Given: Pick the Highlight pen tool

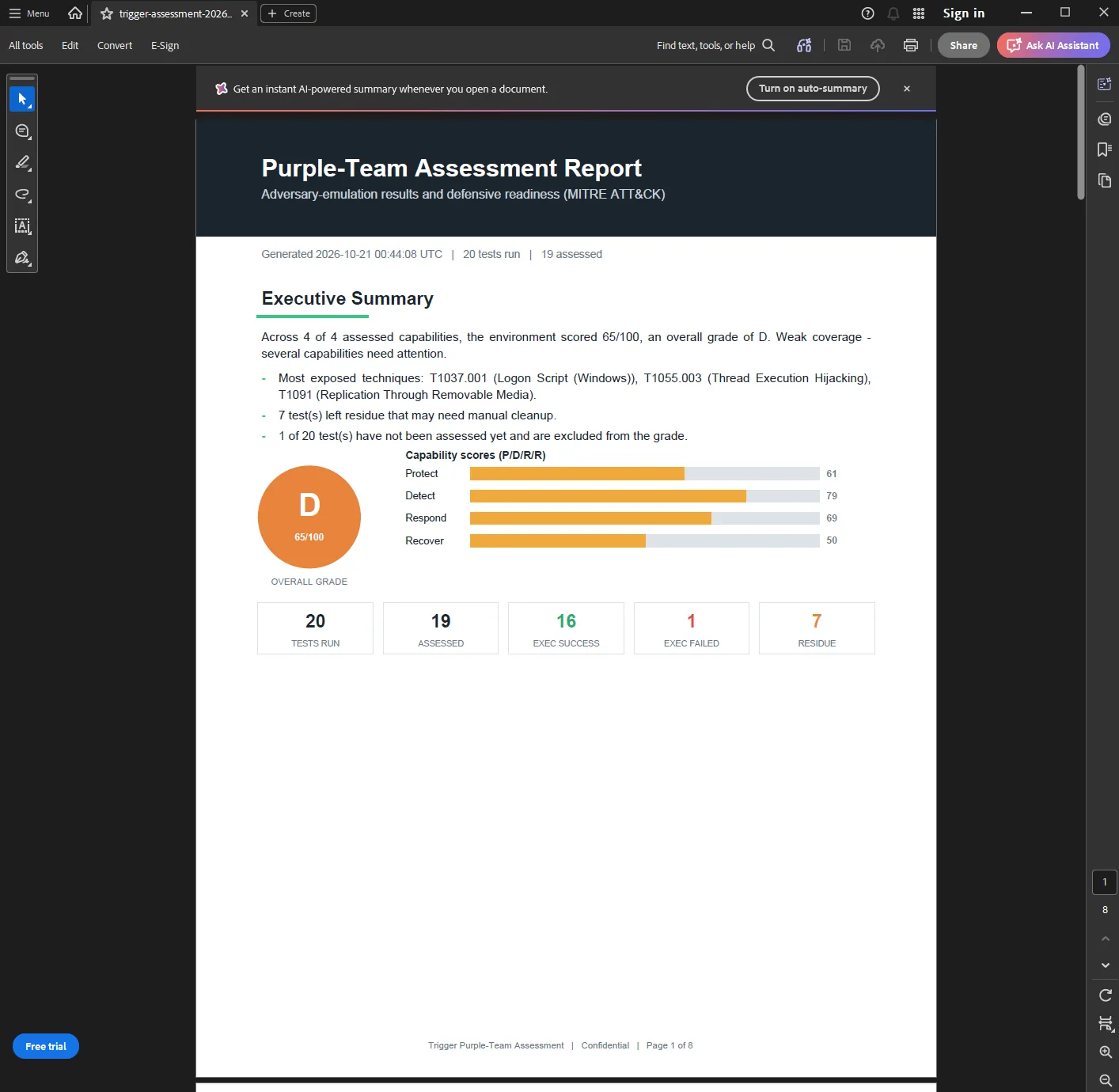Looking at the screenshot, I should [22, 163].
